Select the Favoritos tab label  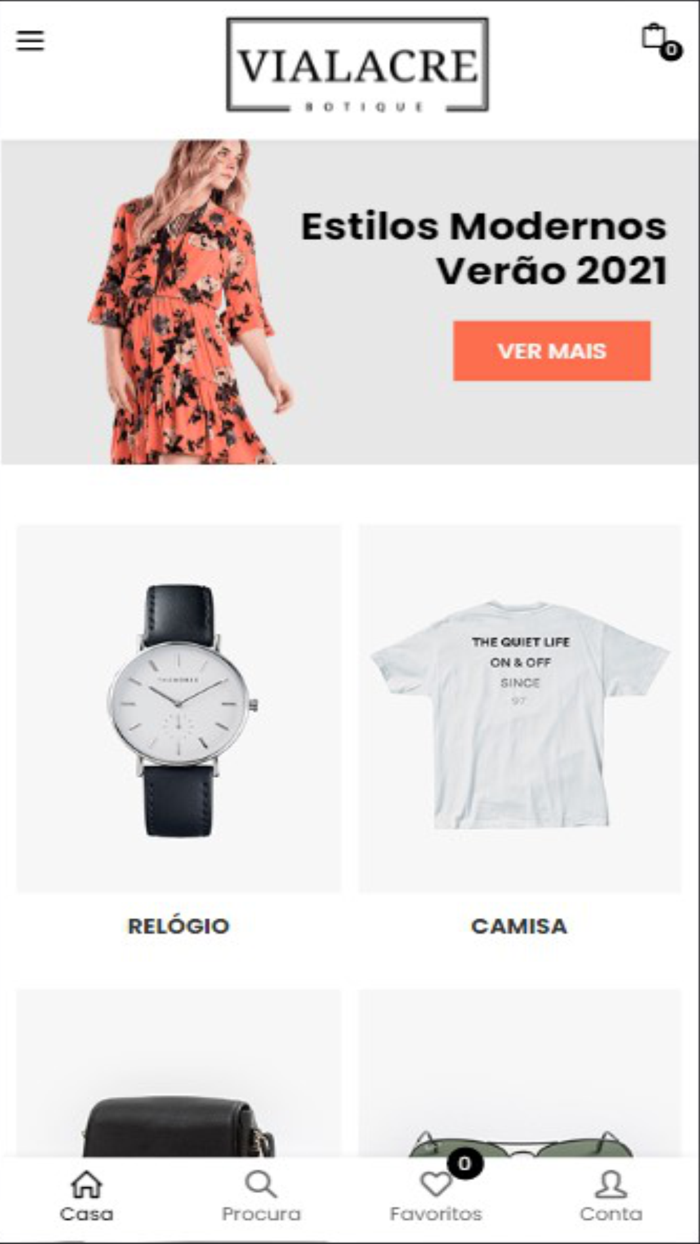point(436,1214)
